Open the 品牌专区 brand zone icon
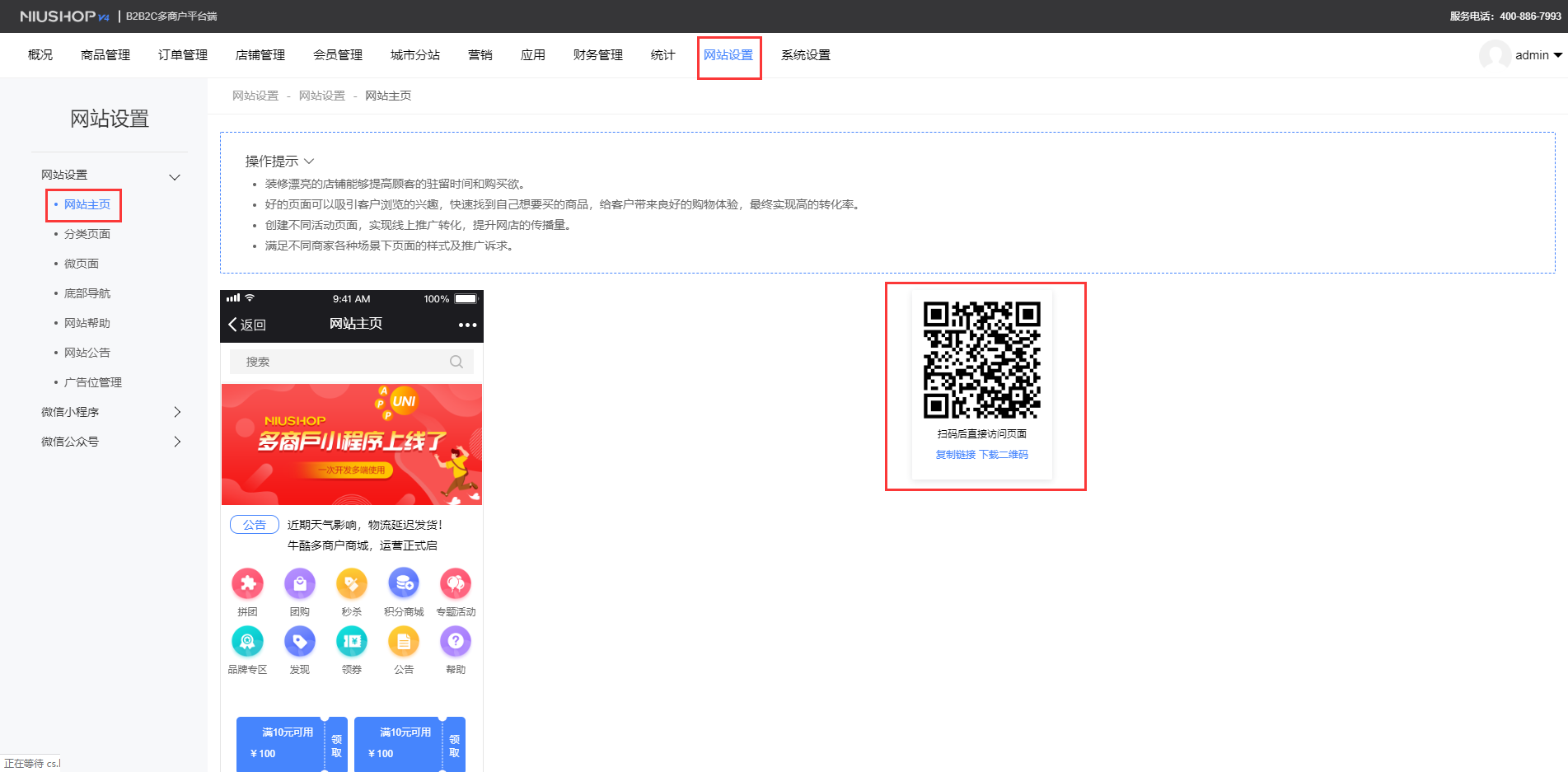 247,642
